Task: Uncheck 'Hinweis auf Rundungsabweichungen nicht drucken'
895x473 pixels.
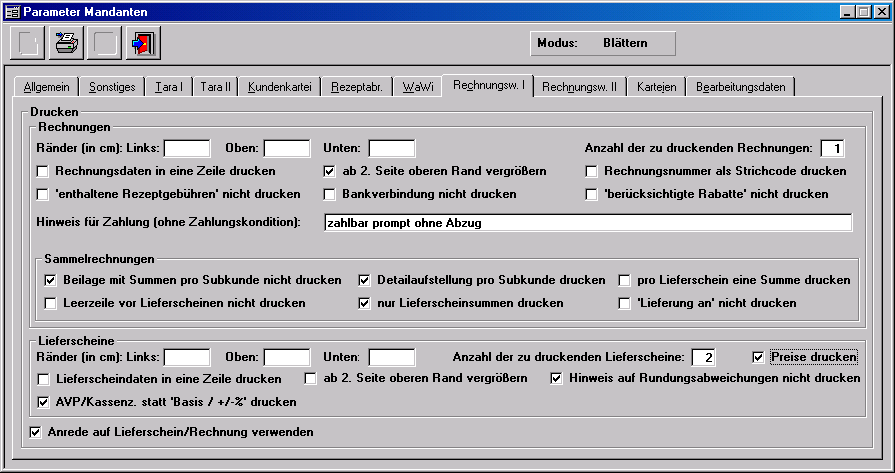Action: click(x=556, y=378)
